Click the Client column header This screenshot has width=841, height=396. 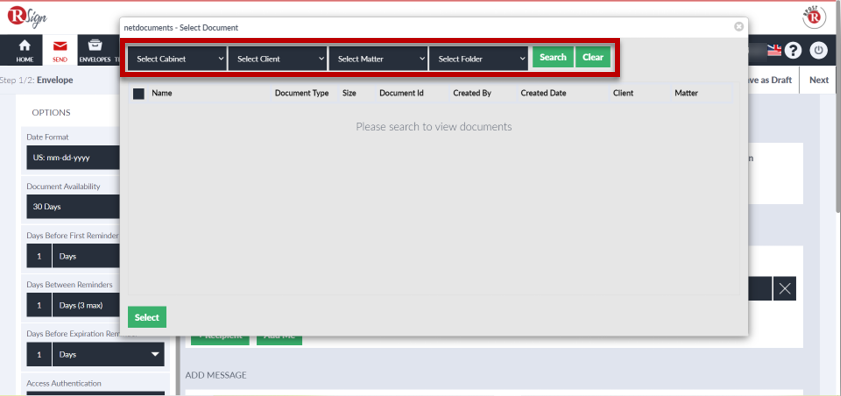point(623,93)
